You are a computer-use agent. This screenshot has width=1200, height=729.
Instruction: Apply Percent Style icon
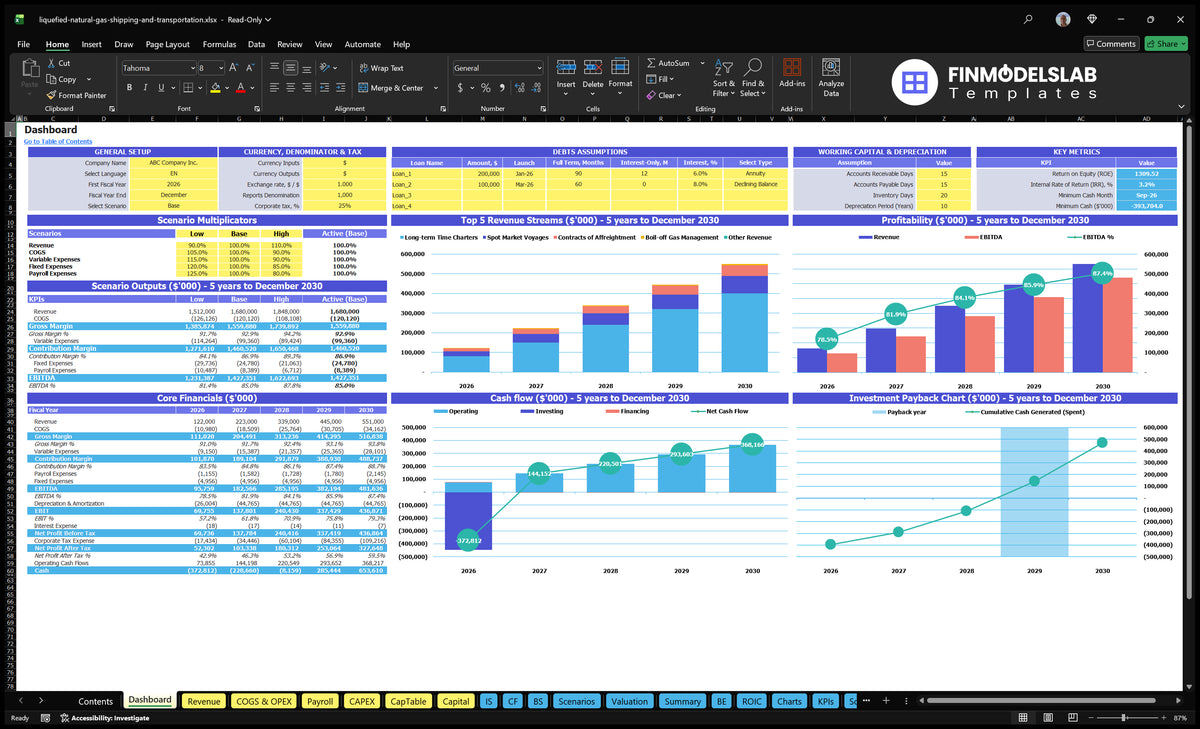pyautogui.click(x=484, y=88)
